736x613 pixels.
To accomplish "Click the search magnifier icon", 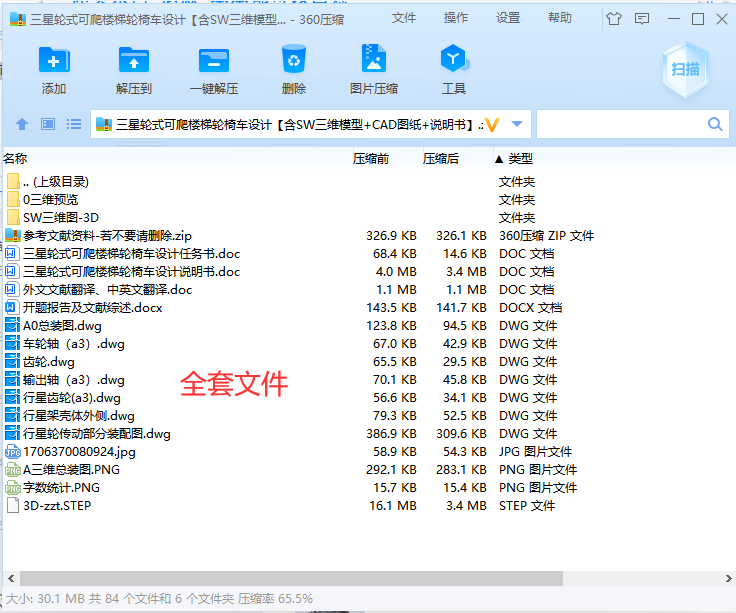I will coord(715,124).
